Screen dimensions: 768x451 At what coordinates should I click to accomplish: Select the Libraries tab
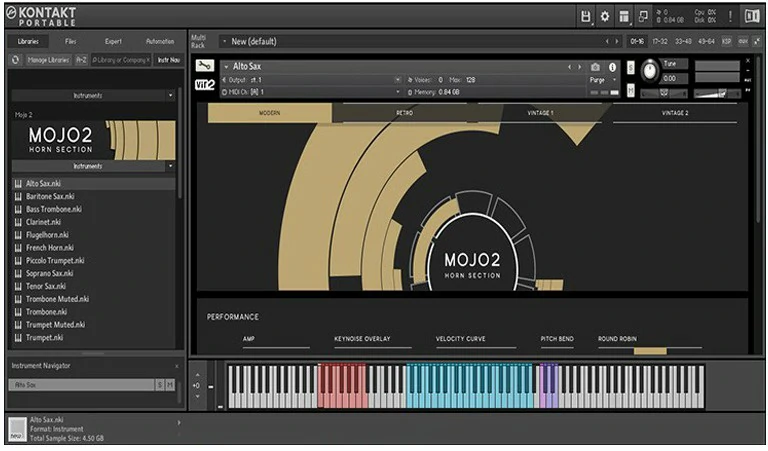28,42
